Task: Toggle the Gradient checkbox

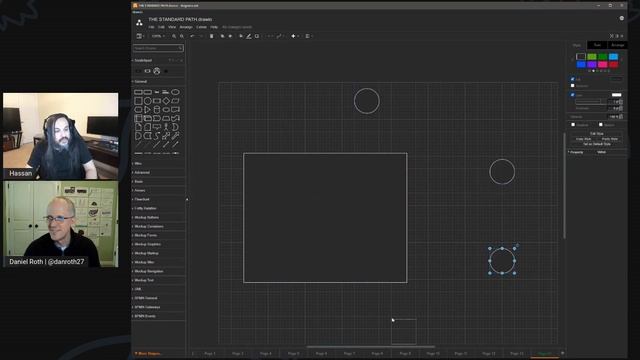Action: click(x=572, y=86)
